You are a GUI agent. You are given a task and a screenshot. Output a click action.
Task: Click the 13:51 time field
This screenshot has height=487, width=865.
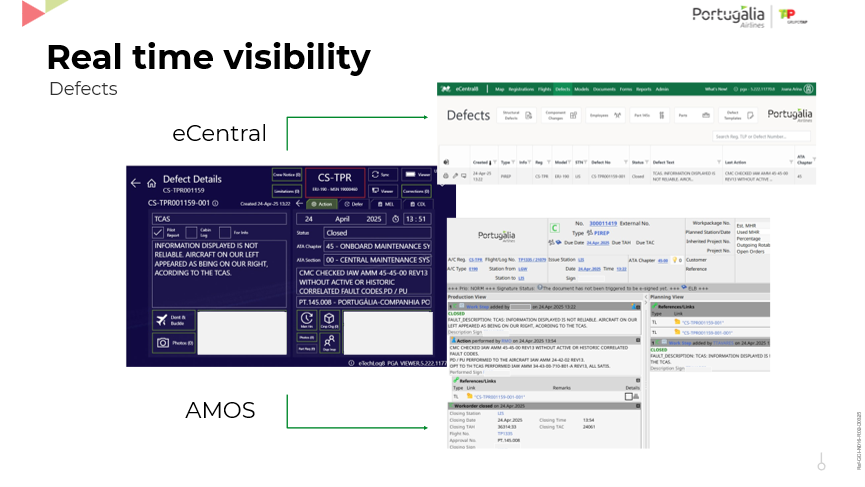point(417,219)
